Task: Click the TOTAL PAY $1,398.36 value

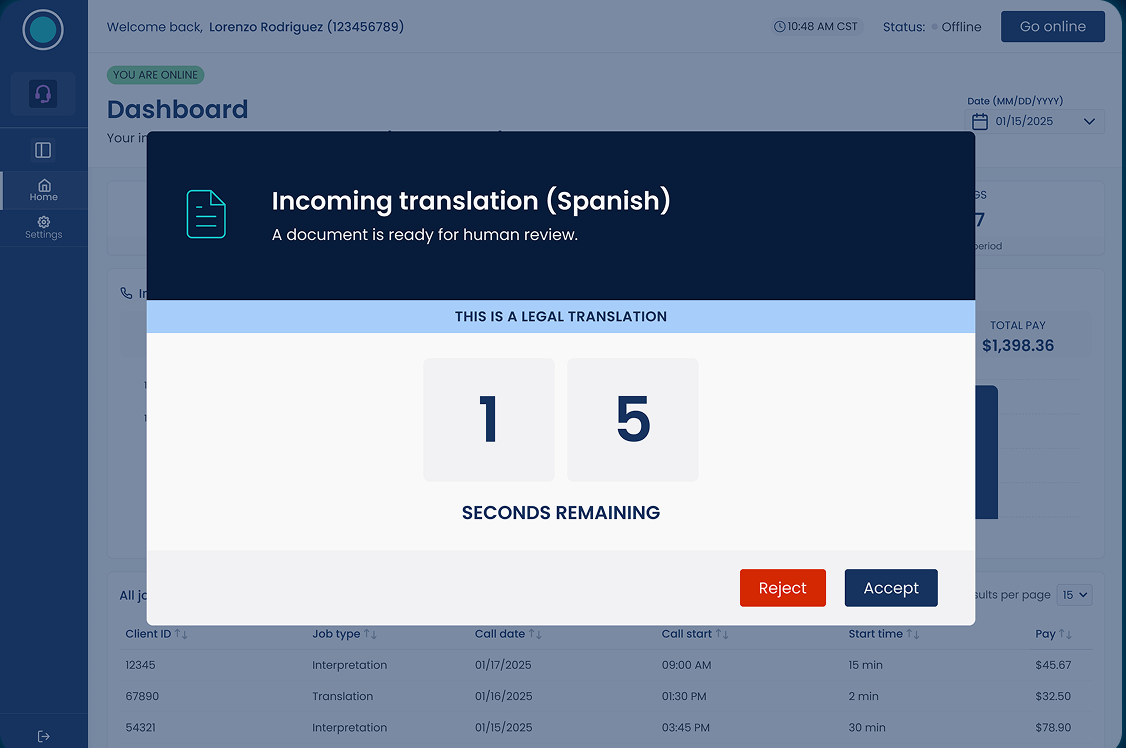Action: click(1018, 345)
